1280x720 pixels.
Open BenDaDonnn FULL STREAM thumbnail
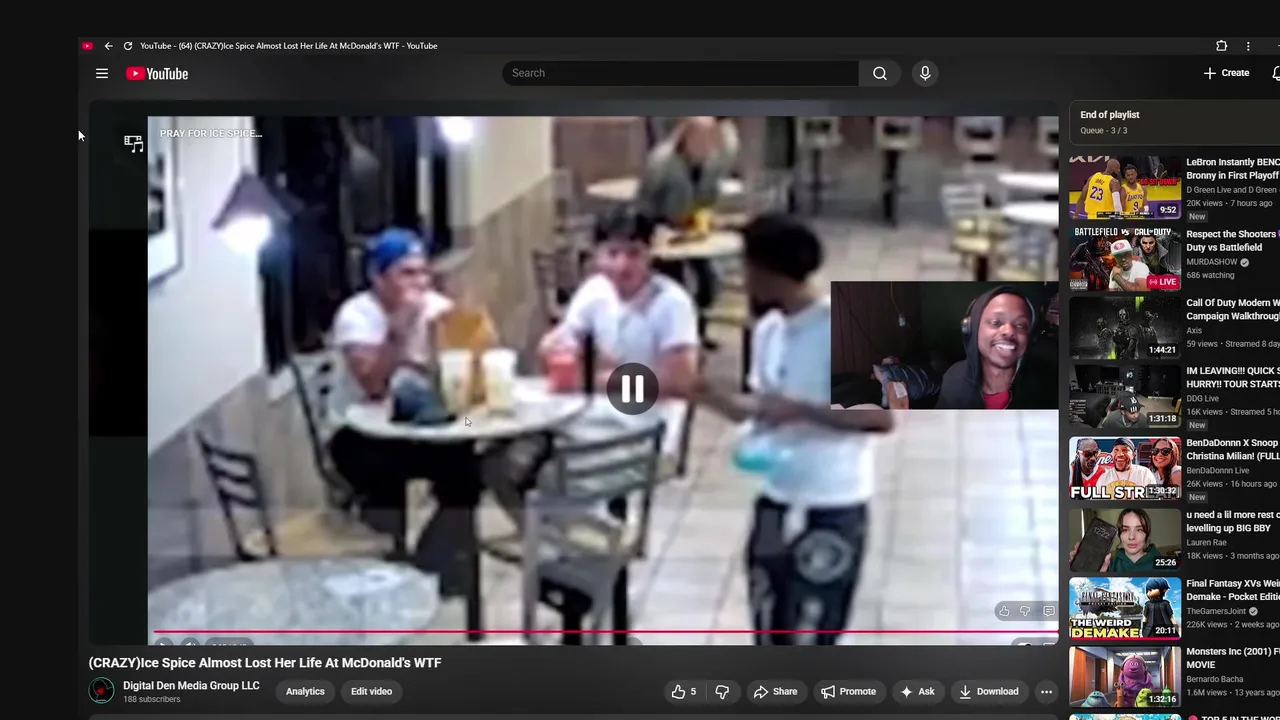click(1125, 468)
